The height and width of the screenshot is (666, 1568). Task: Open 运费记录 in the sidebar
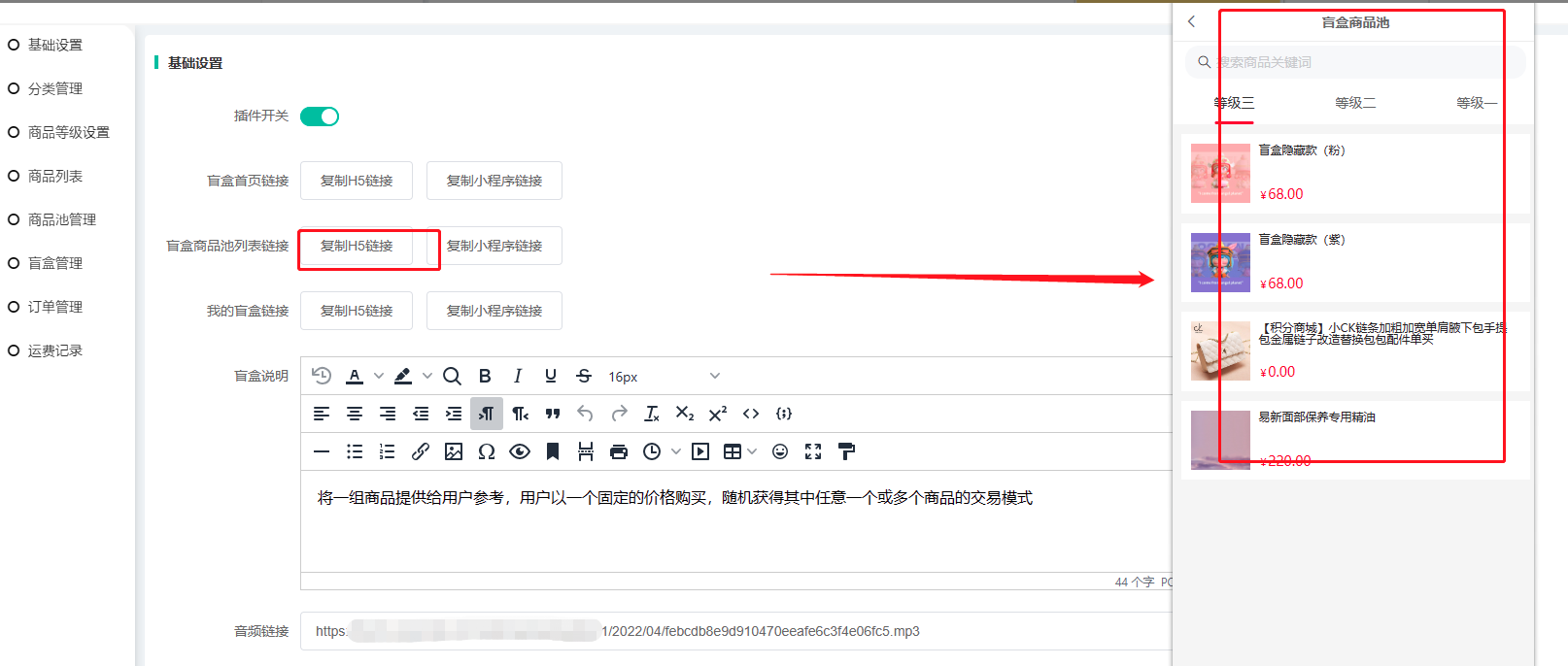[55, 350]
